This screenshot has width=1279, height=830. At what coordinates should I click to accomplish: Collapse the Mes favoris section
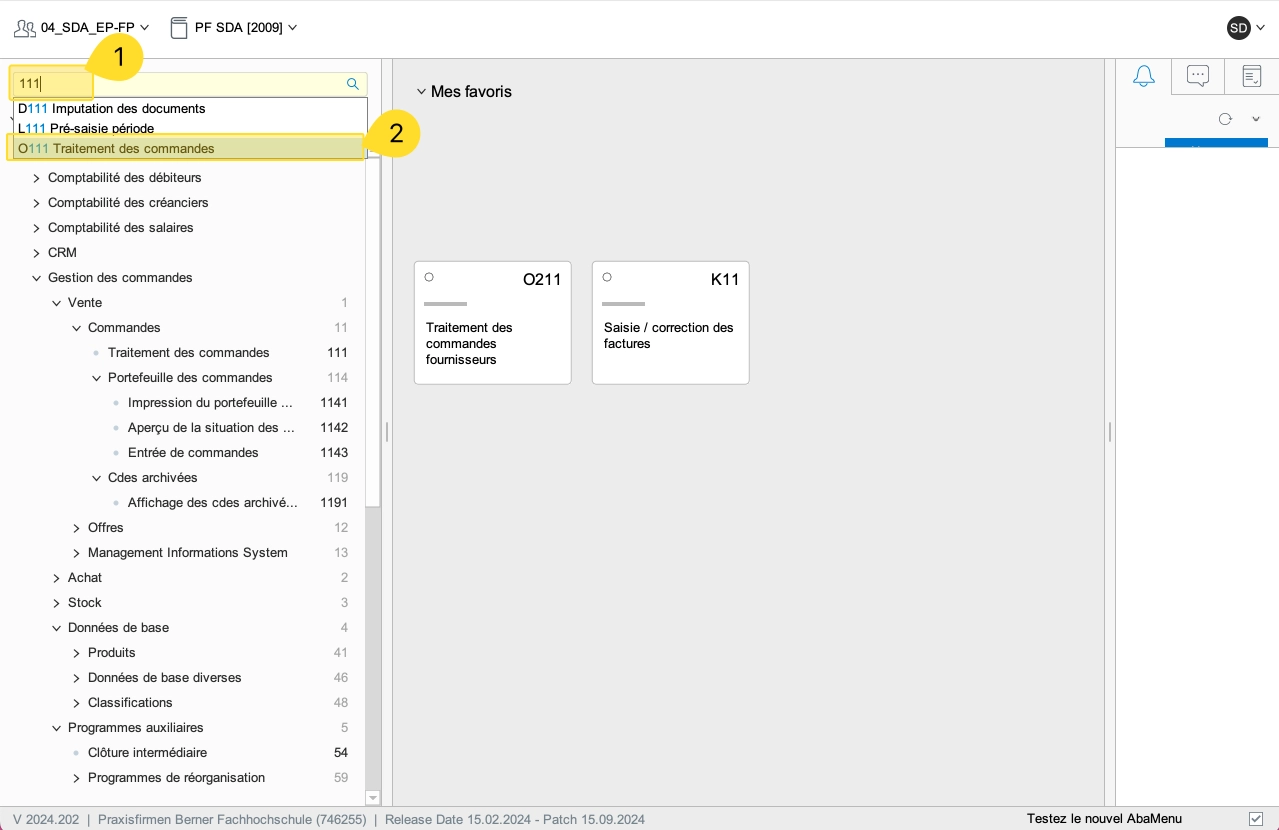click(x=421, y=92)
